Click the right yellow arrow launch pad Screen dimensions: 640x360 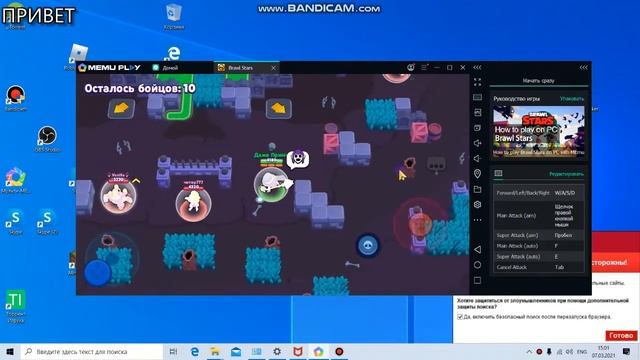tap(279, 109)
